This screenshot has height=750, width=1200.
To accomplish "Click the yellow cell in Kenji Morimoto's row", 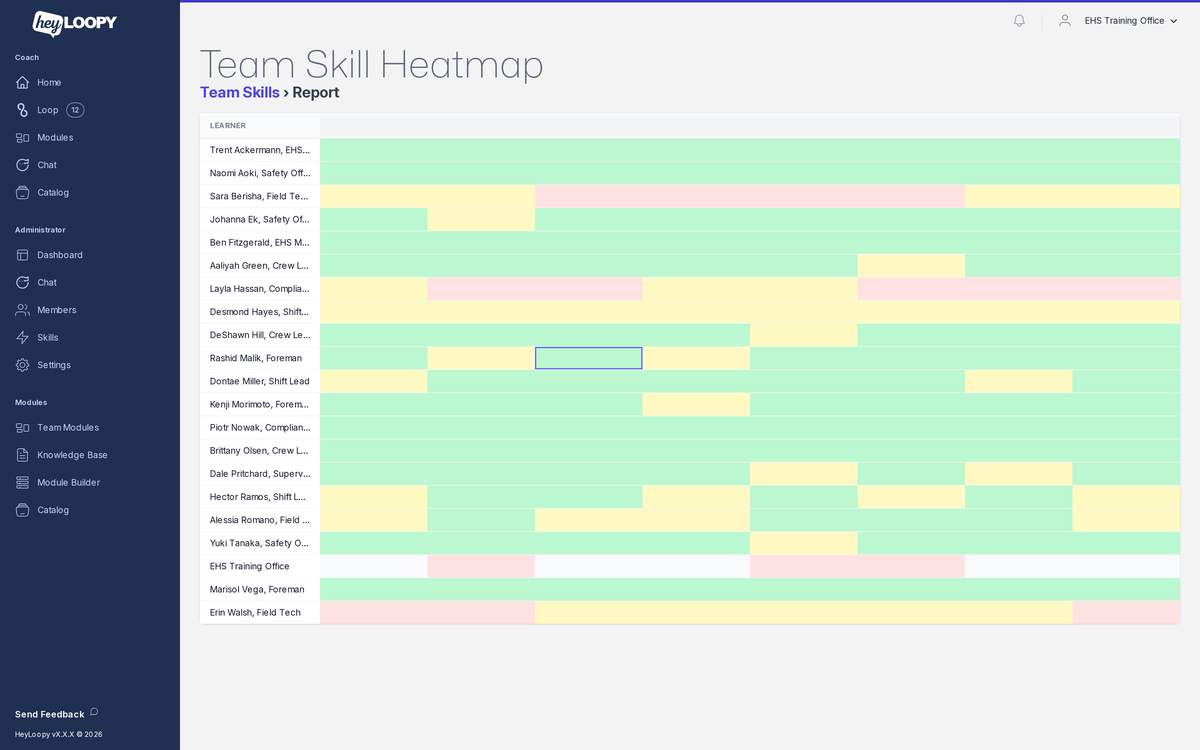I will [x=696, y=404].
